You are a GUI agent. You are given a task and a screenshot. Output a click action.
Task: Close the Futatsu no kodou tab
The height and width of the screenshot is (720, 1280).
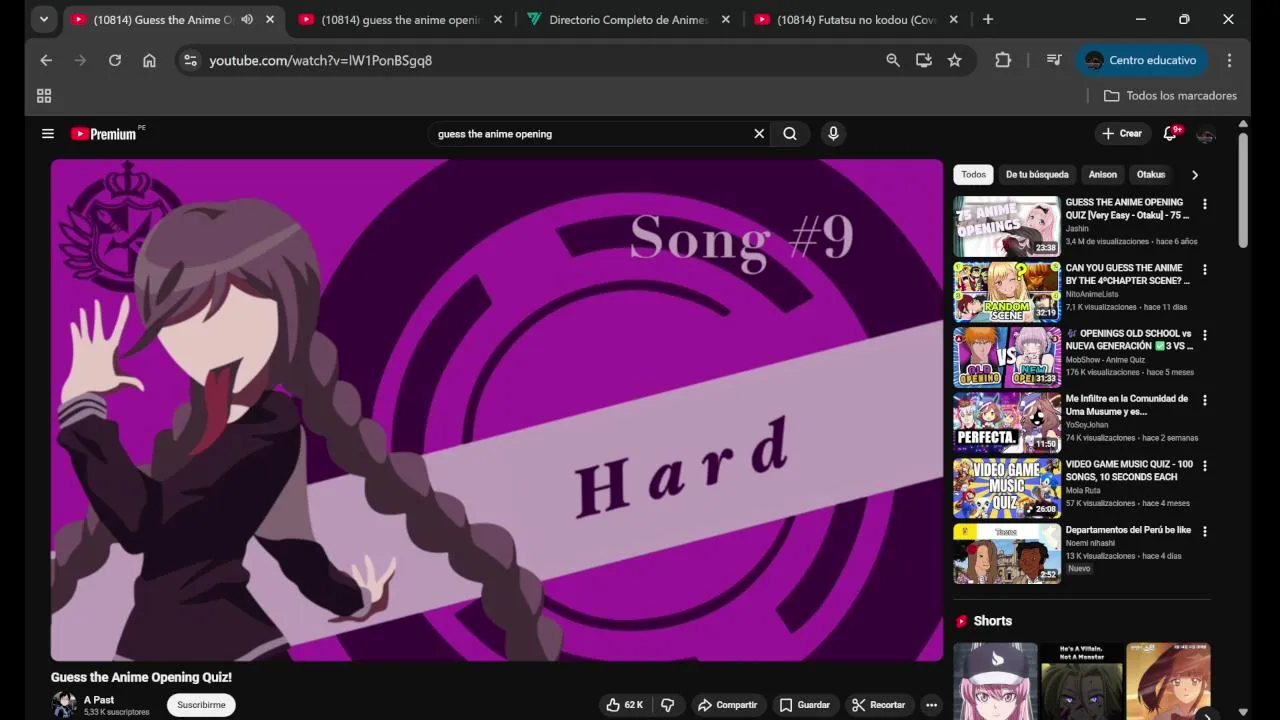tap(954, 19)
